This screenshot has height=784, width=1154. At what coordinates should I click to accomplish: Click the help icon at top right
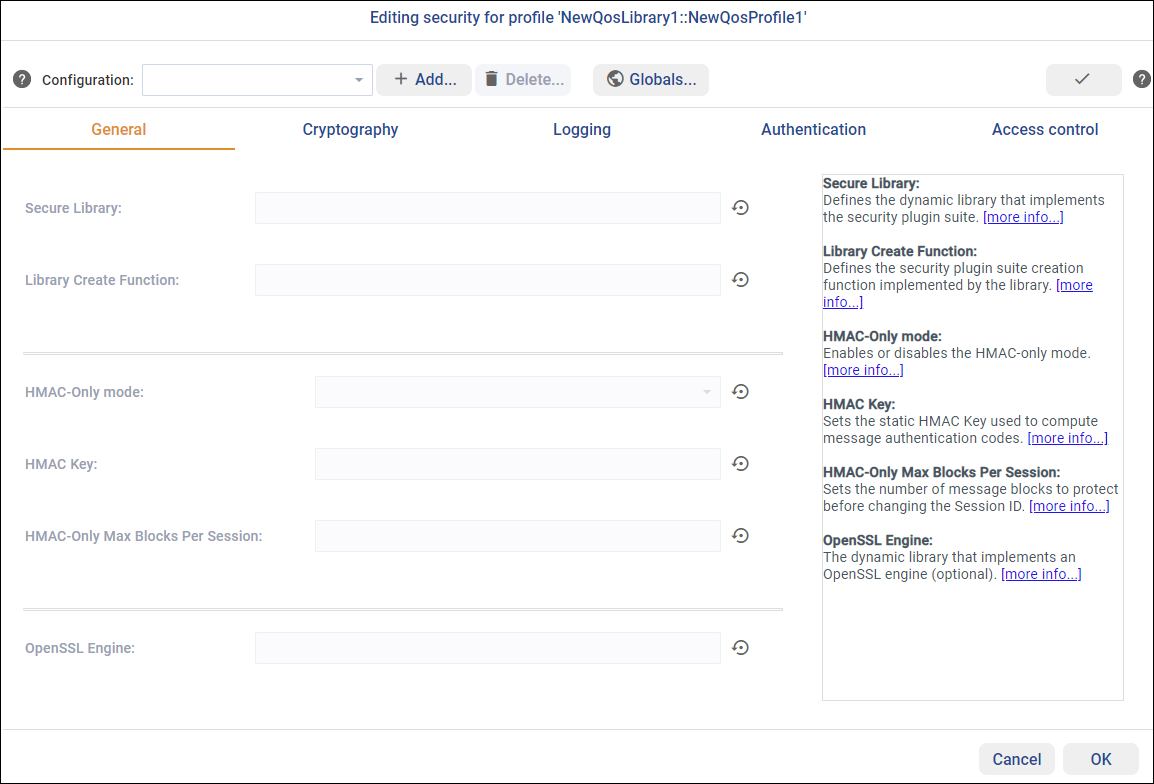point(1141,80)
